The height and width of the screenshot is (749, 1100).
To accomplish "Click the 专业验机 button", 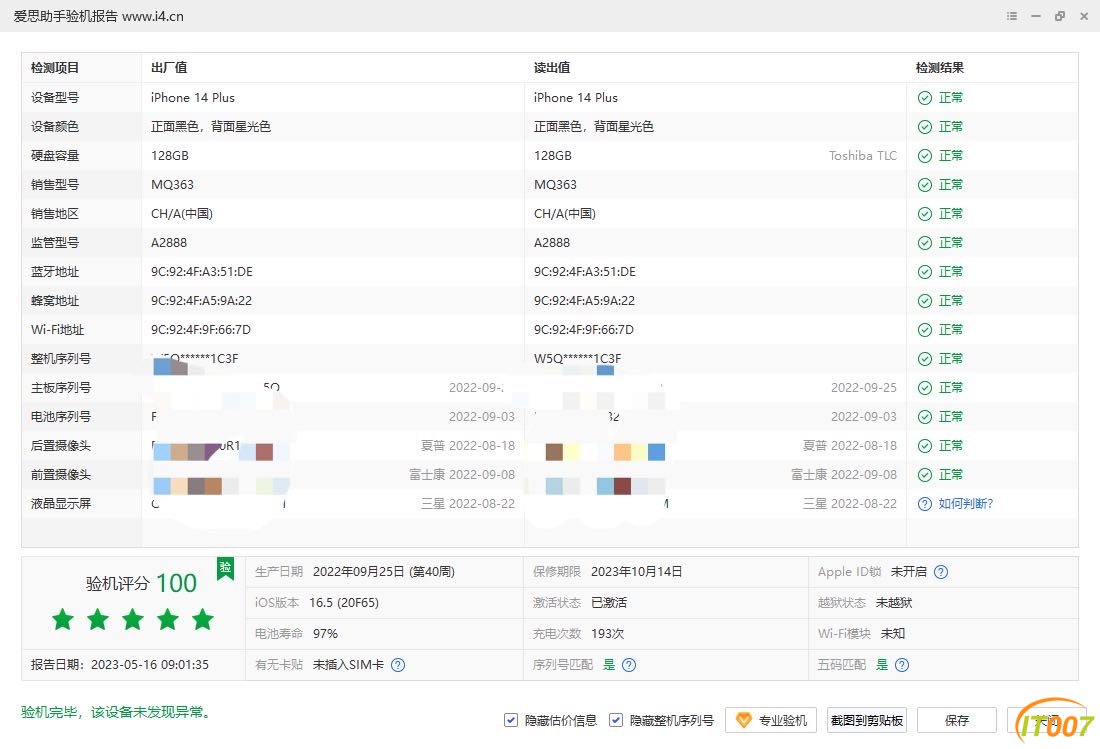I will (770, 720).
